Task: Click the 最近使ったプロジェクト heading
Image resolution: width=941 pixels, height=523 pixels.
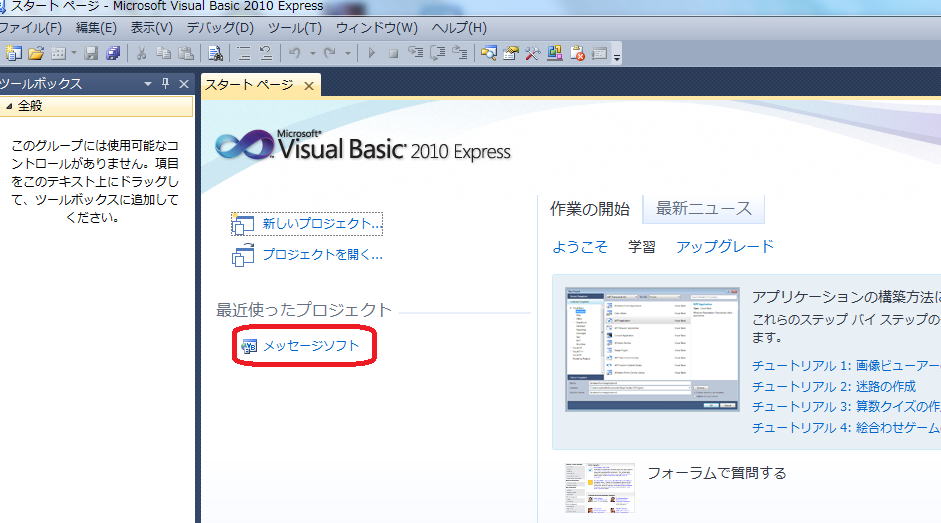Action: pyautogui.click(x=304, y=310)
